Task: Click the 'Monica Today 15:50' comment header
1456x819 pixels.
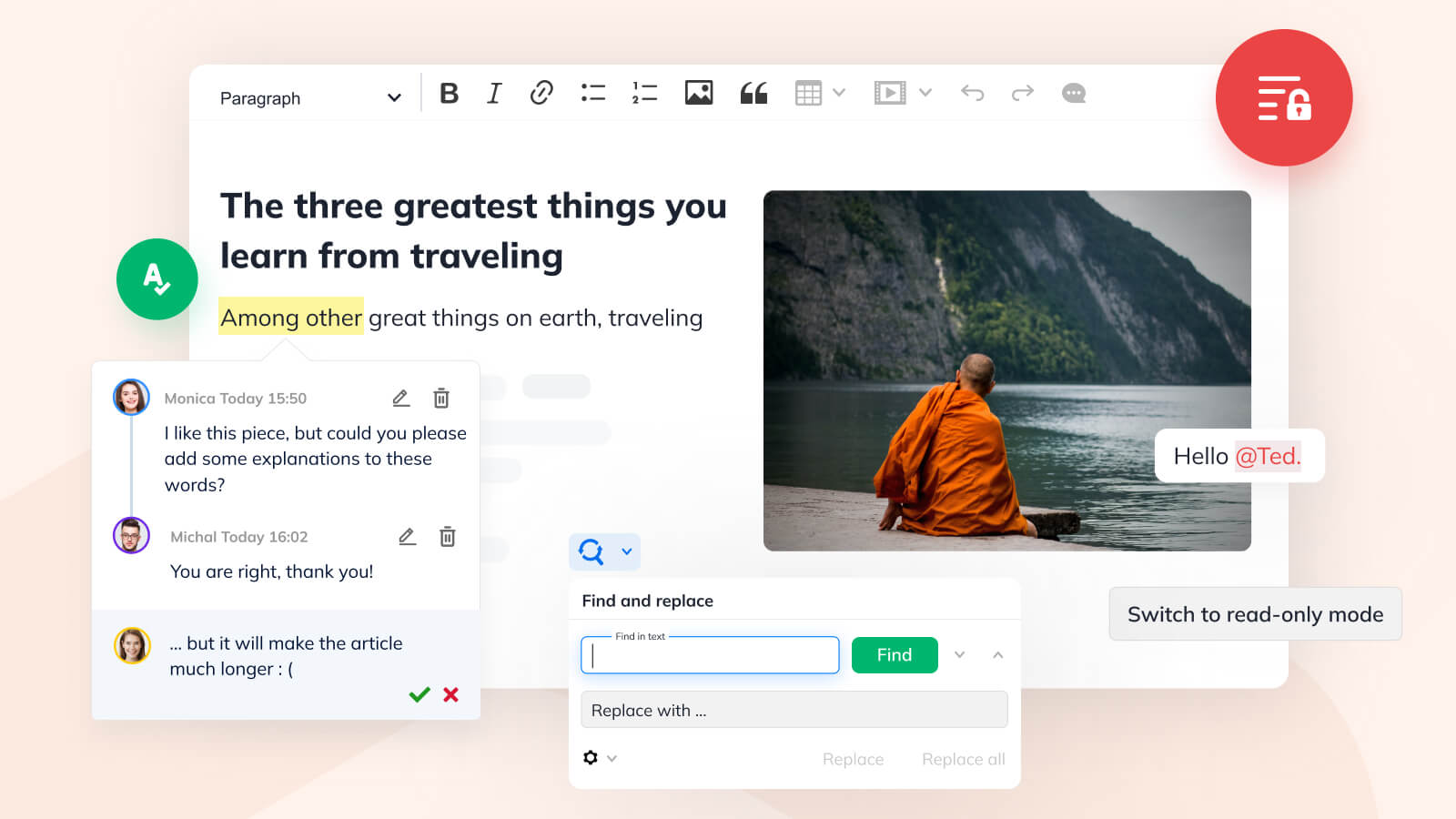Action: 236,399
